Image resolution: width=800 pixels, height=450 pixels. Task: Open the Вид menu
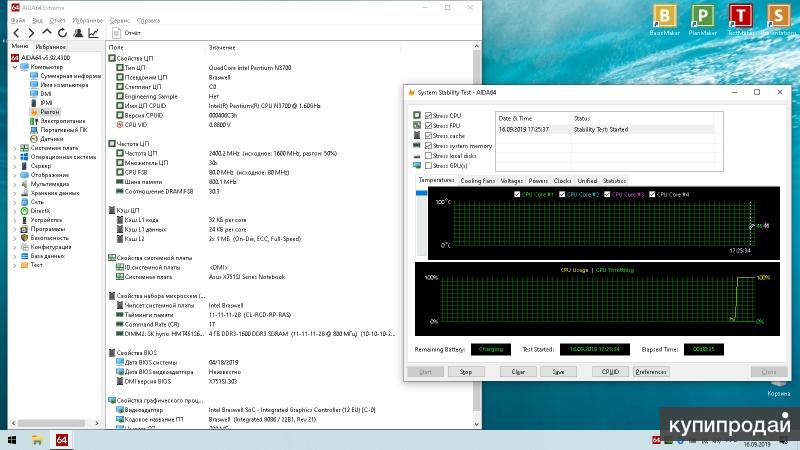pyautogui.click(x=37, y=20)
